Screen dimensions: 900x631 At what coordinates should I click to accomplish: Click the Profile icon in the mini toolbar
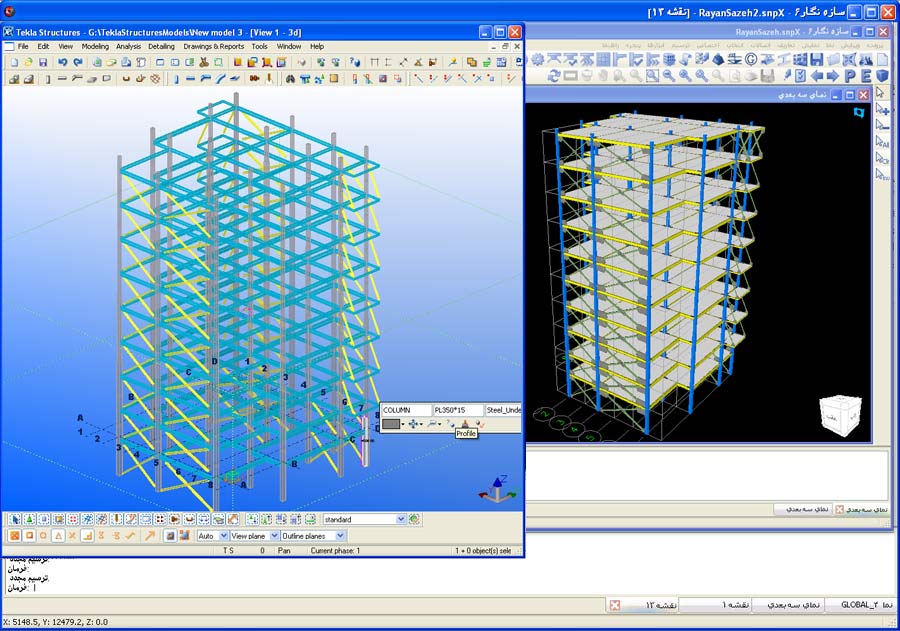(x=464, y=424)
